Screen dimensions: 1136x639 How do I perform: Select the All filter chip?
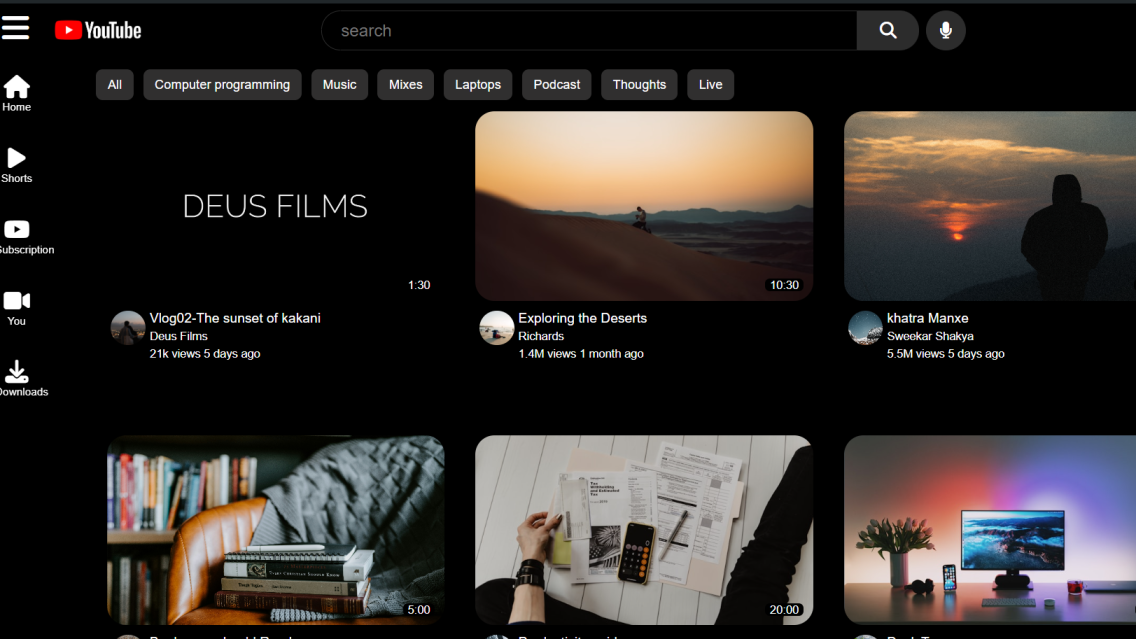[x=115, y=85]
